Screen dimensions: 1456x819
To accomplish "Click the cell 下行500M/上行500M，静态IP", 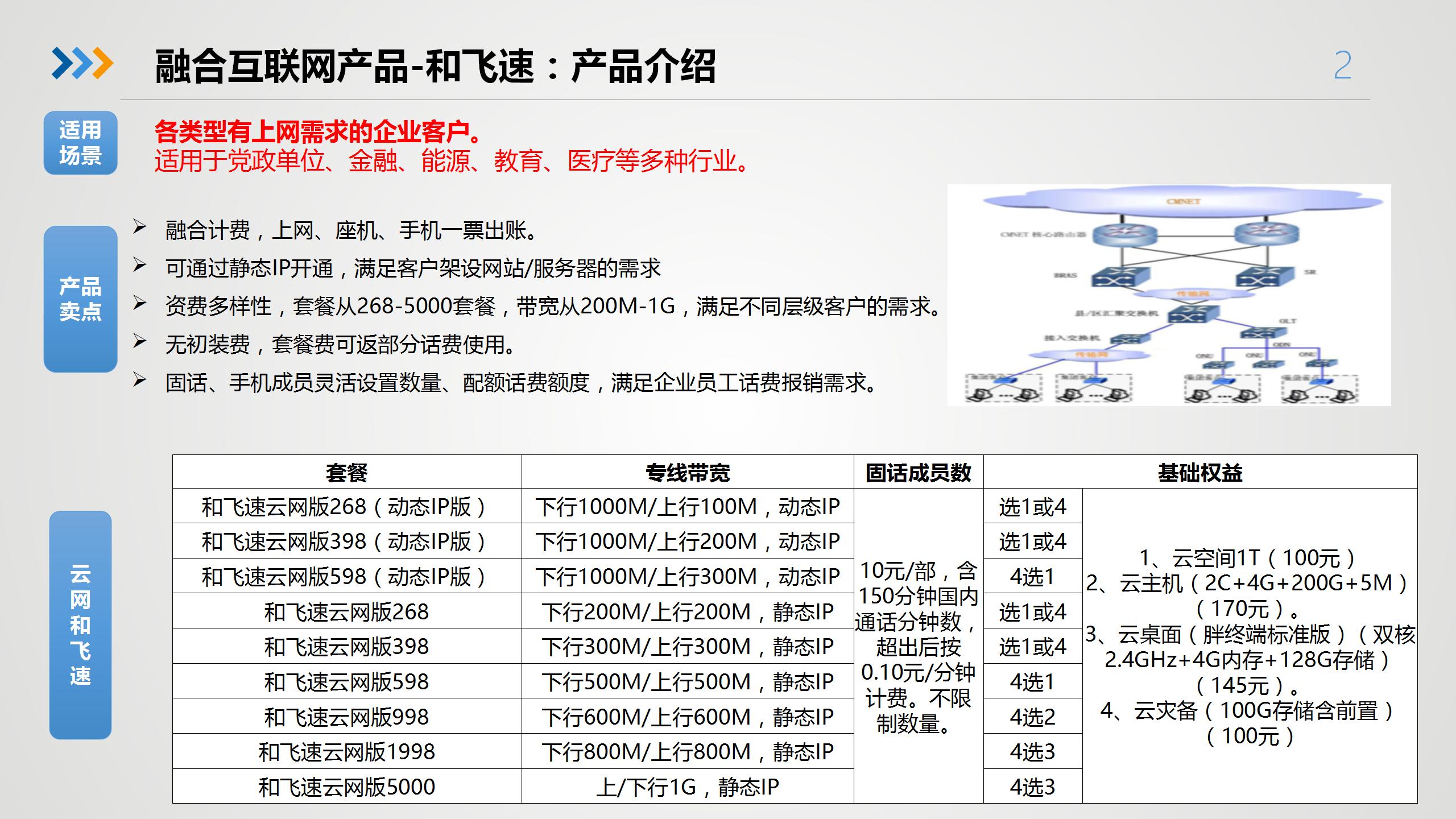I will (x=688, y=681).
